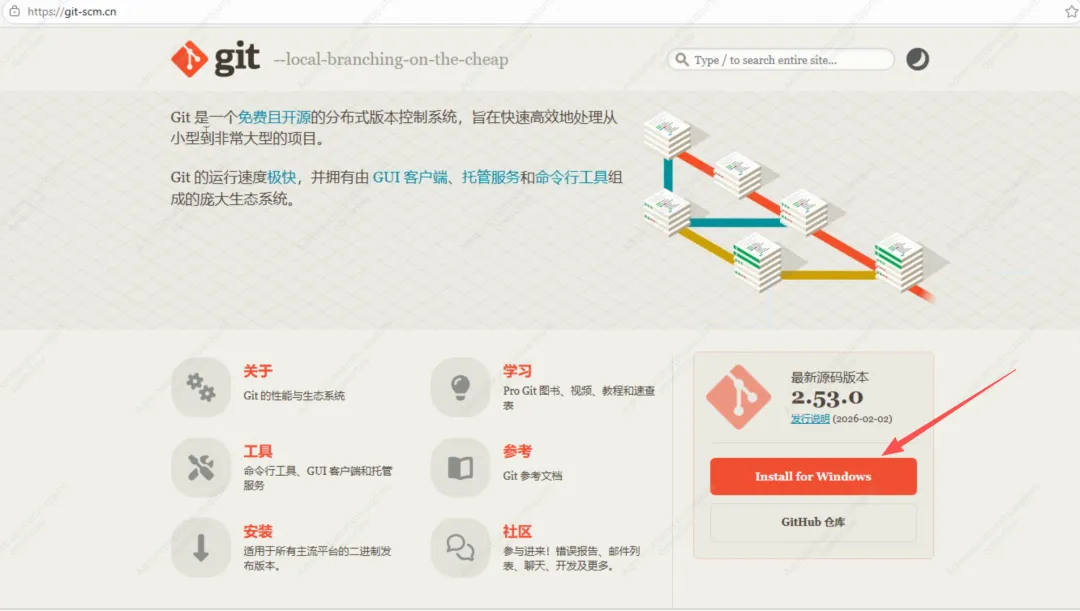Open the GitHub 仓库 button
Viewport: 1080px width, 611px height.
tap(813, 522)
